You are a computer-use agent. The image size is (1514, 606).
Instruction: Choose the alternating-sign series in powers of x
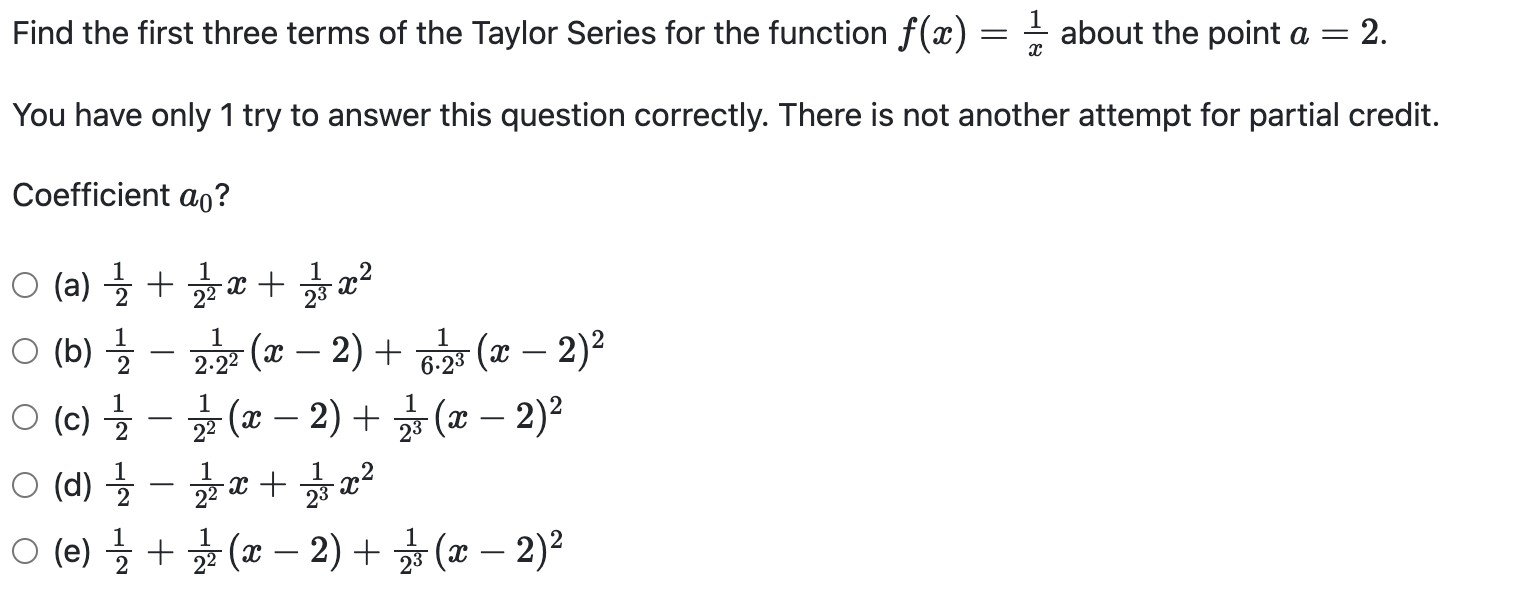[23, 485]
